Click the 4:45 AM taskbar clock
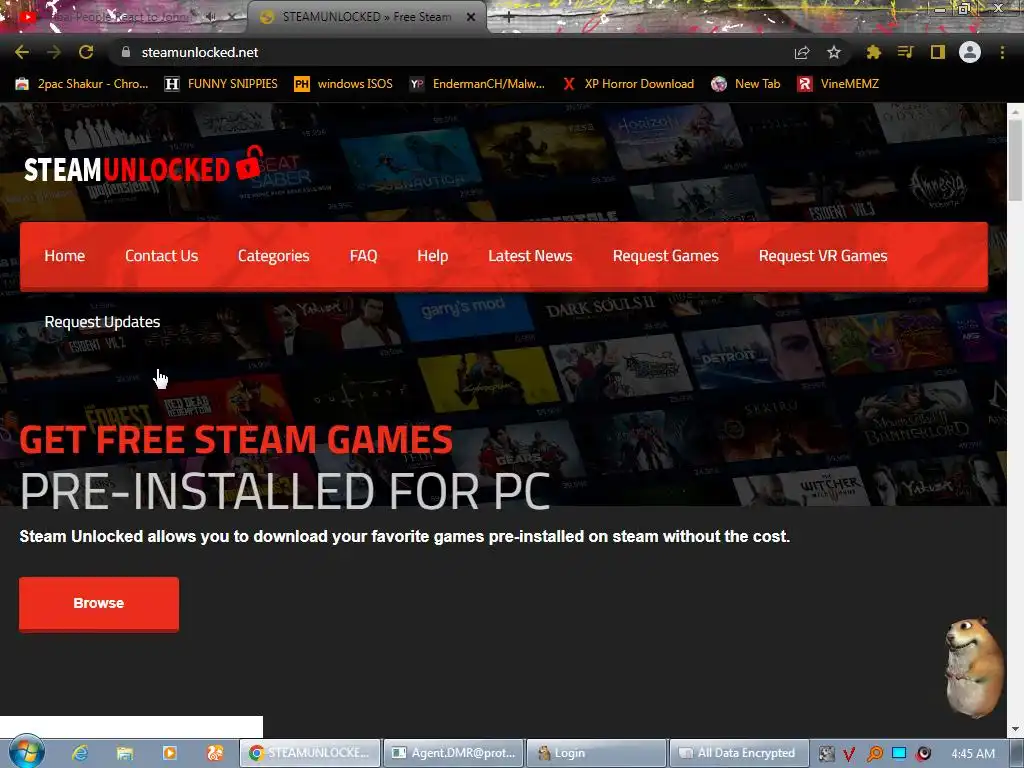Viewport: 1024px width, 768px height. click(973, 754)
